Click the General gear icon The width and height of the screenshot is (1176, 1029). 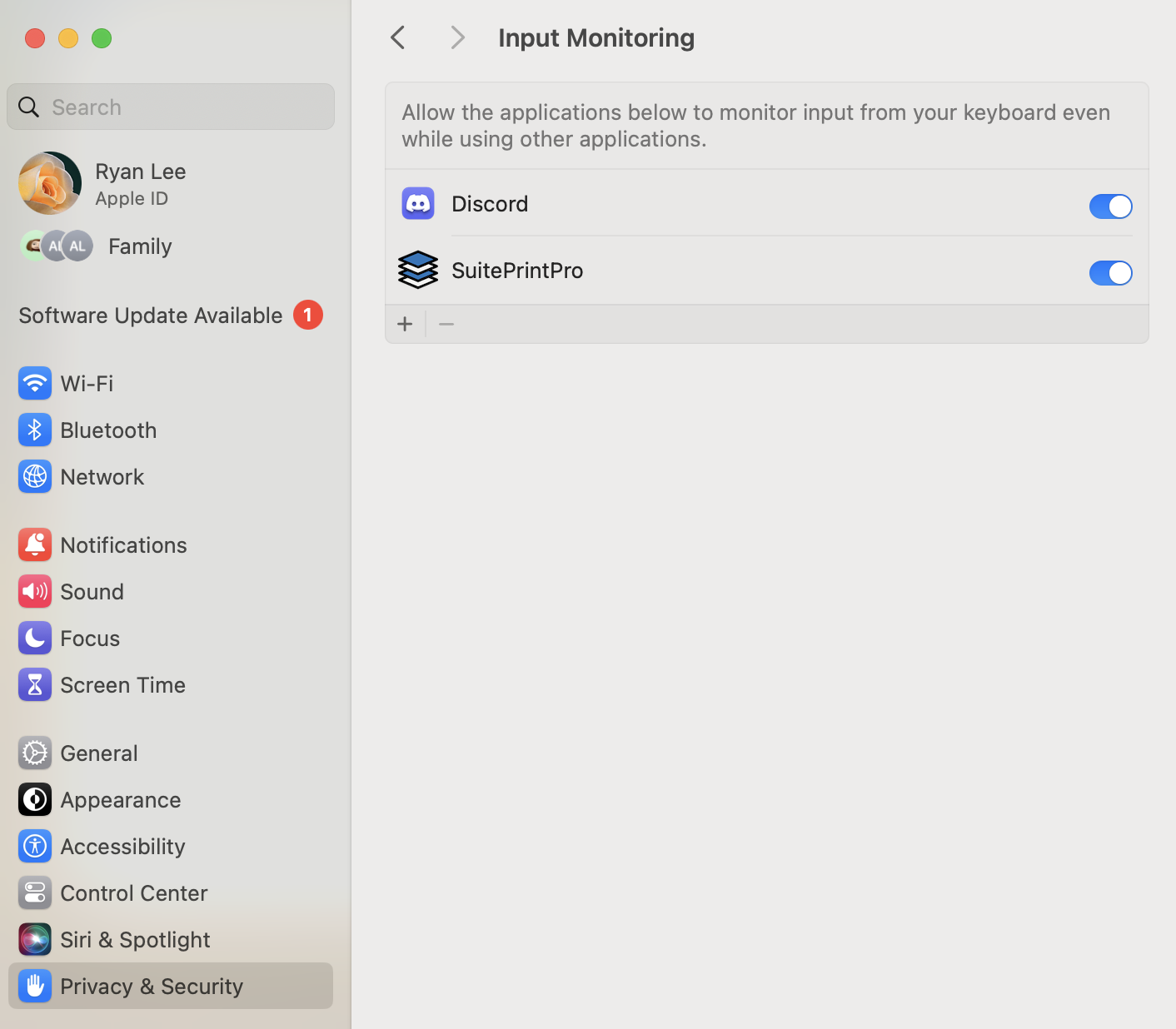(35, 753)
